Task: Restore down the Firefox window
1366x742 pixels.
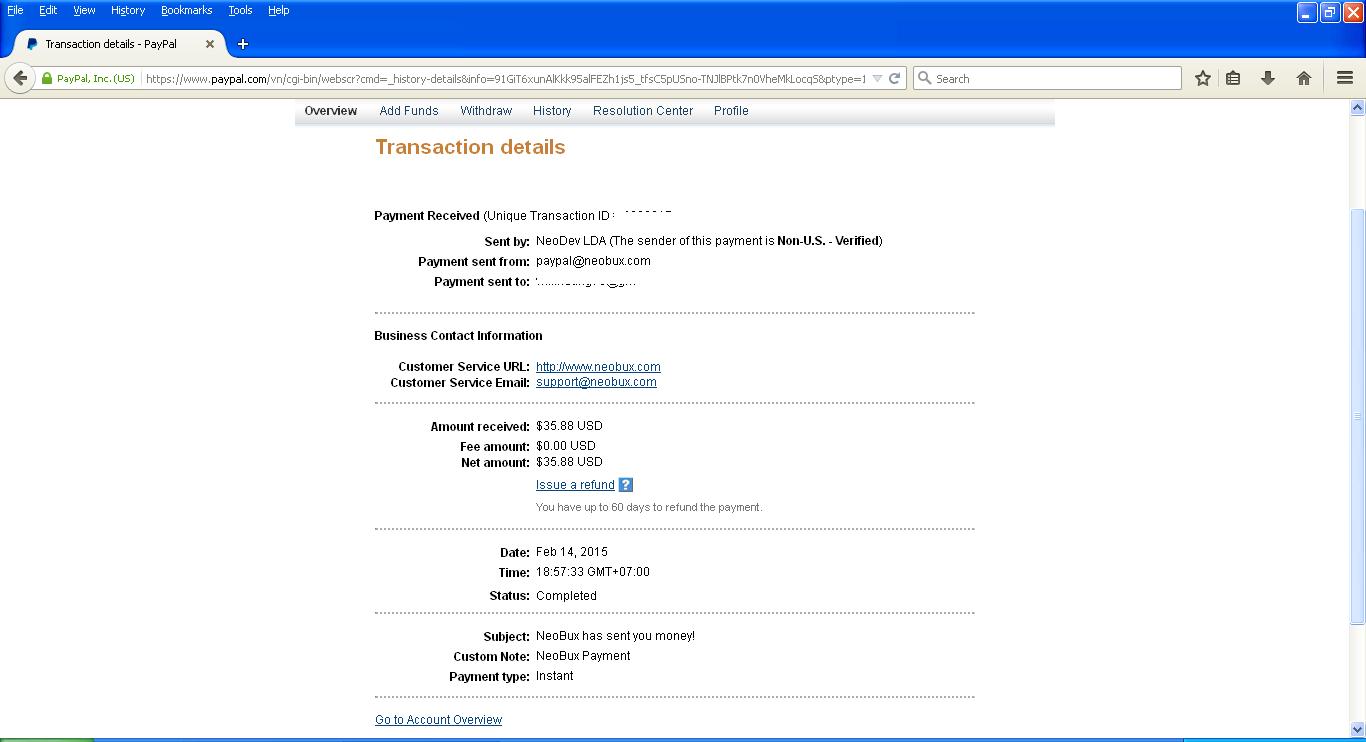Action: click(1330, 12)
